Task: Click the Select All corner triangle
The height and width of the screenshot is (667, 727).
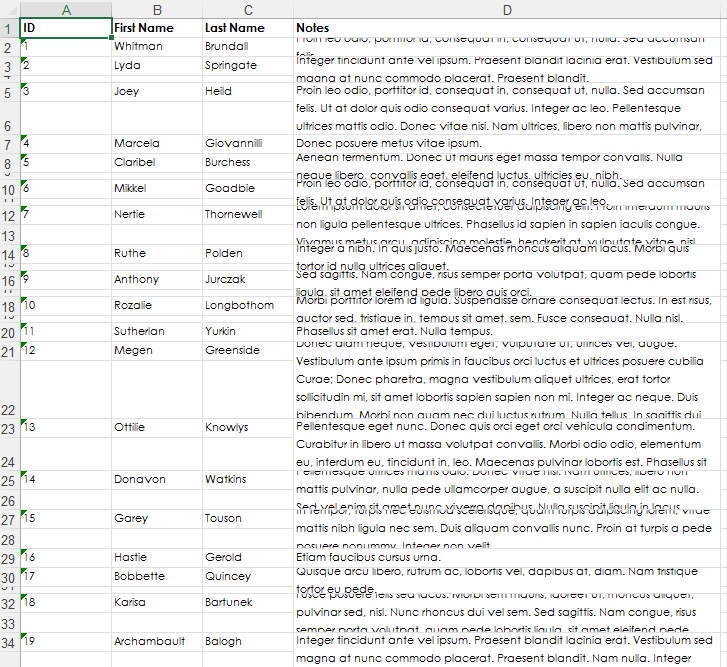Action: (x=9, y=9)
